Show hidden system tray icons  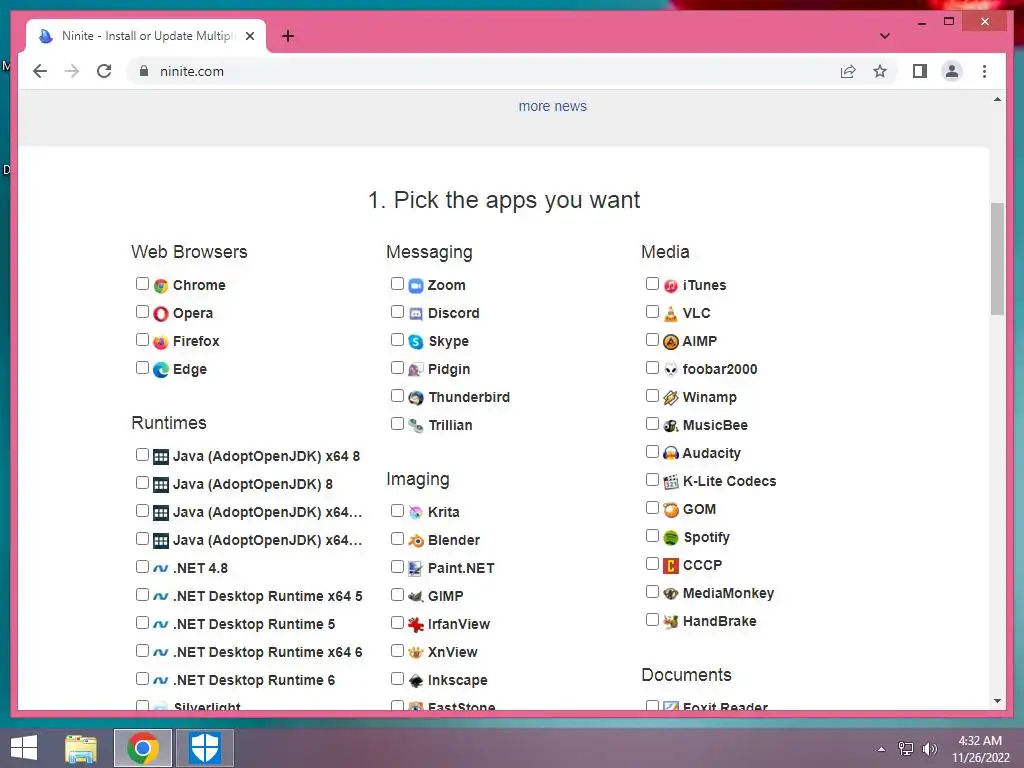coord(882,749)
